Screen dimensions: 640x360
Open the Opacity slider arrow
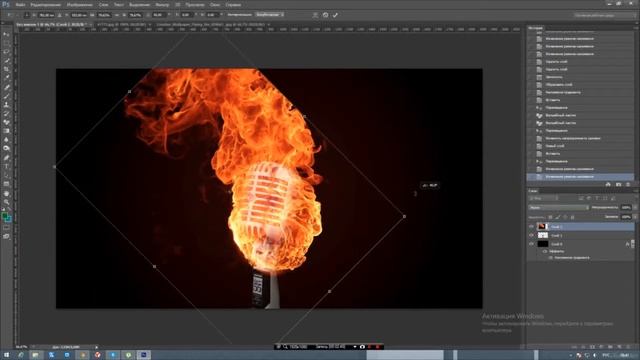(x=635, y=208)
